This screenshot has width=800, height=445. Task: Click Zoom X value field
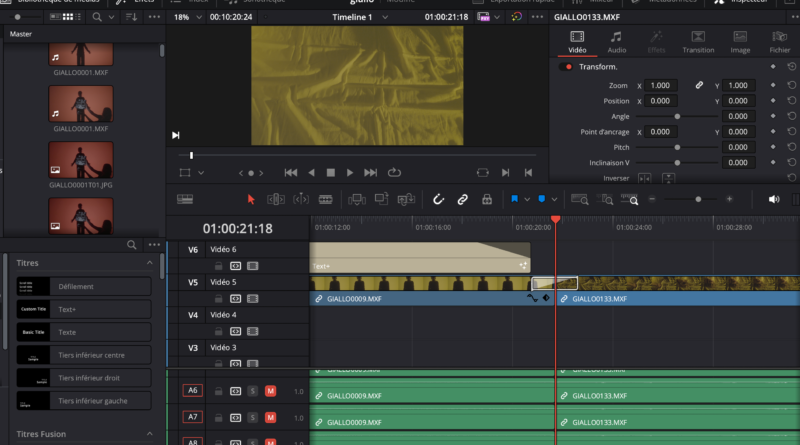660,85
